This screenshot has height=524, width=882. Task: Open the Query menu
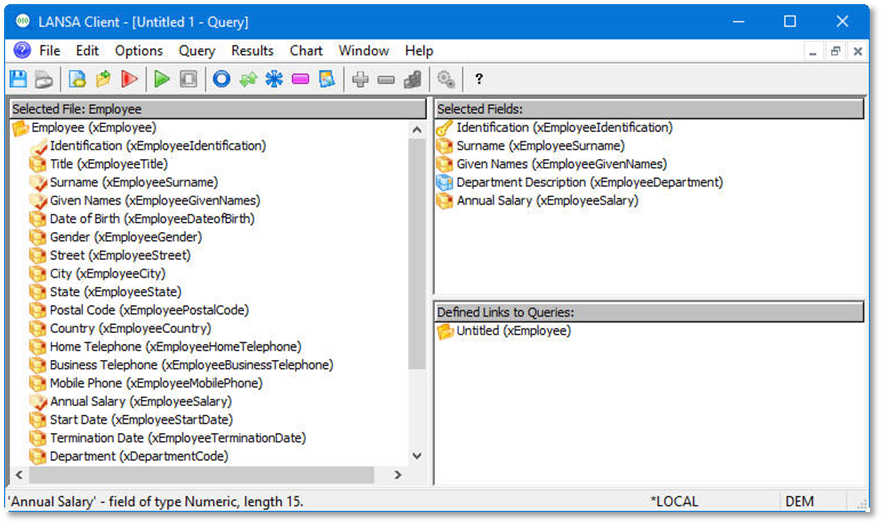pos(197,51)
